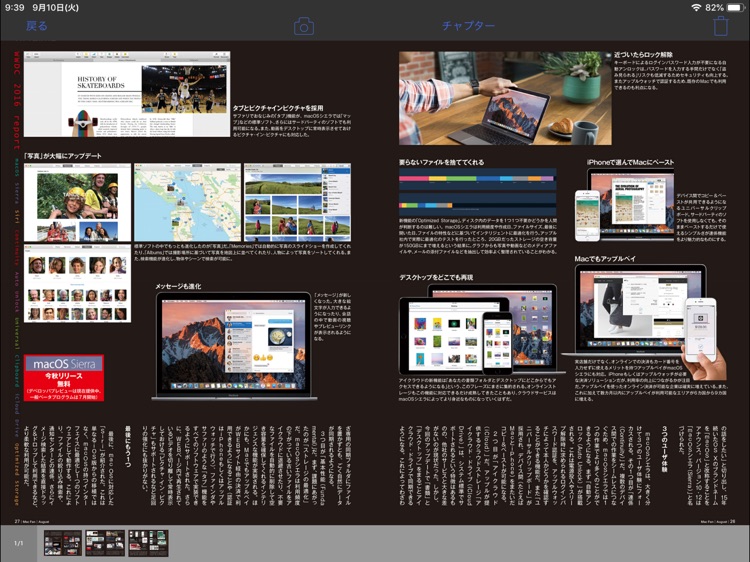Tap the trash can delete icon
Viewport: 750px width, 562px height.
pos(720,26)
